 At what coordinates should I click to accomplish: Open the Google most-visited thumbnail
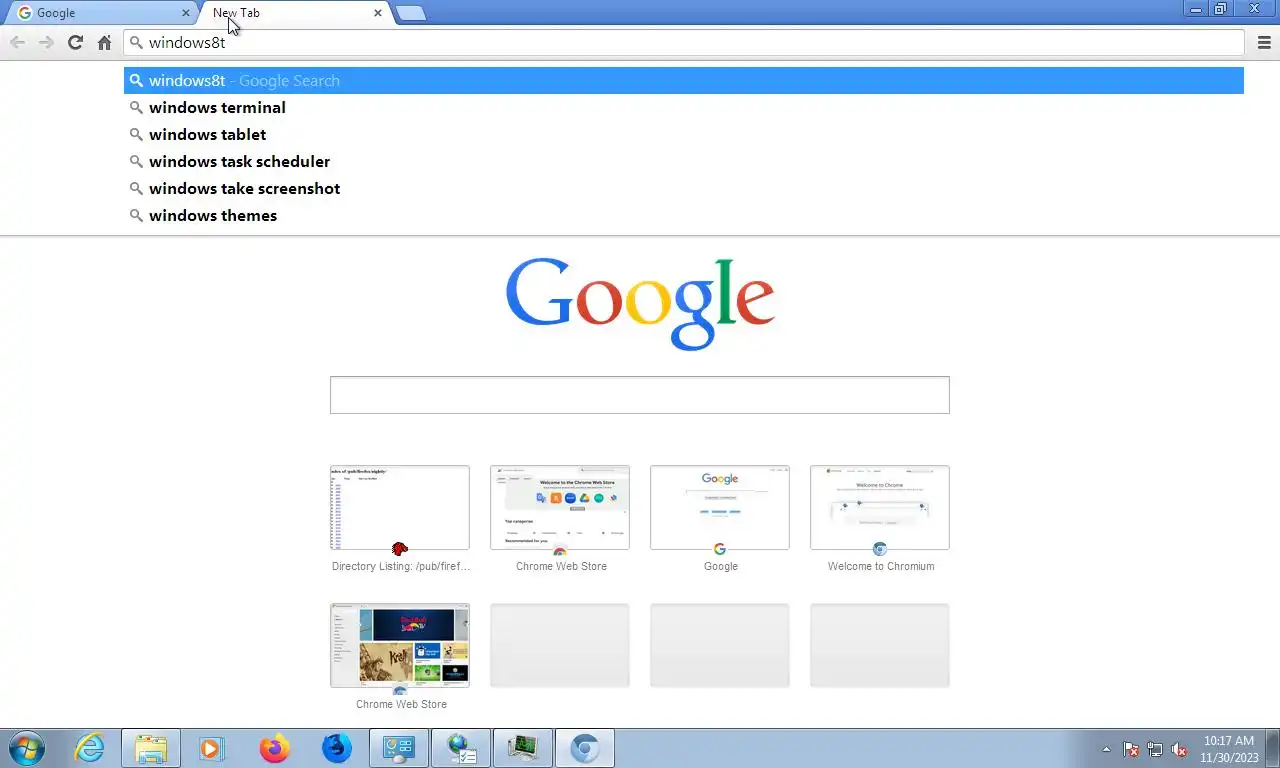(x=720, y=507)
